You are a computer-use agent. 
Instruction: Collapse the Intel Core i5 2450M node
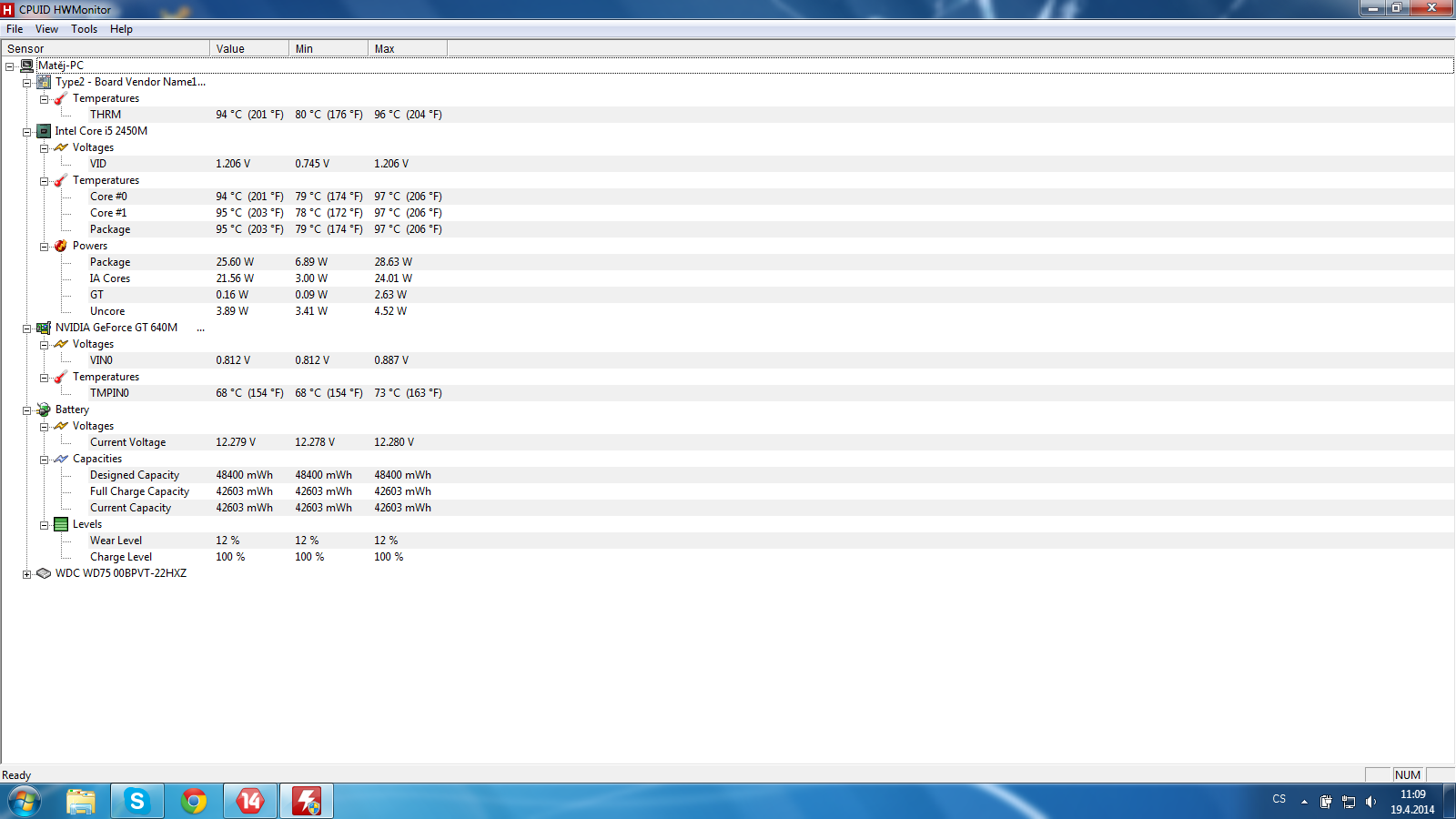(x=26, y=132)
